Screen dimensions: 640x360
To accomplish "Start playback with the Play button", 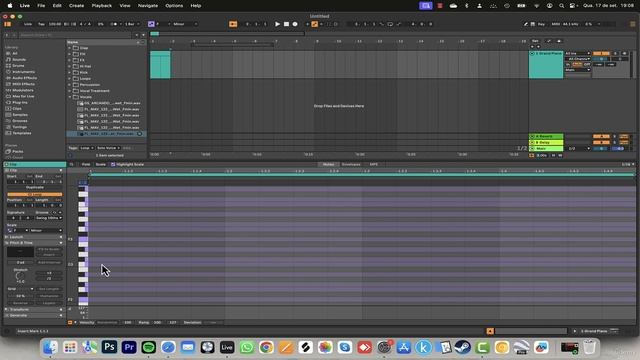I will click(x=278, y=24).
